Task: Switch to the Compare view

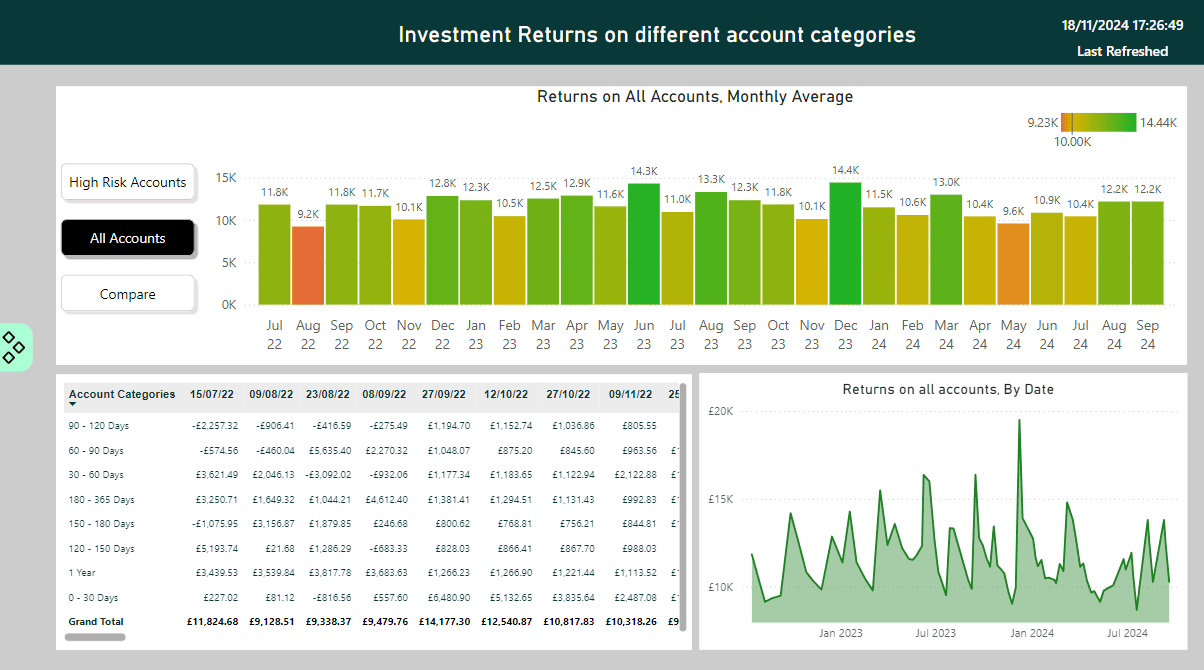Action: [x=128, y=295]
